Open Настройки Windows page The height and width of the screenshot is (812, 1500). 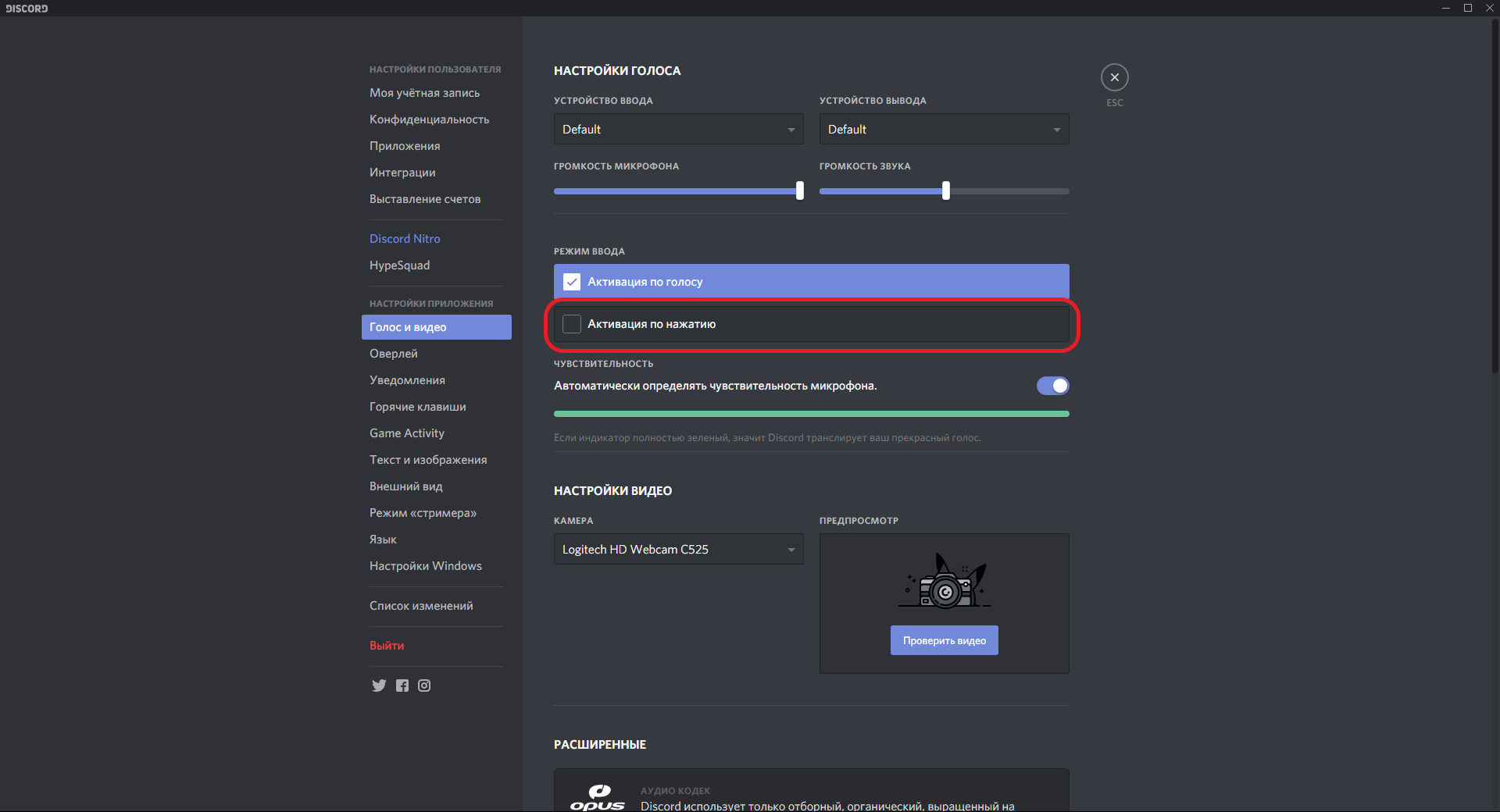point(436,566)
